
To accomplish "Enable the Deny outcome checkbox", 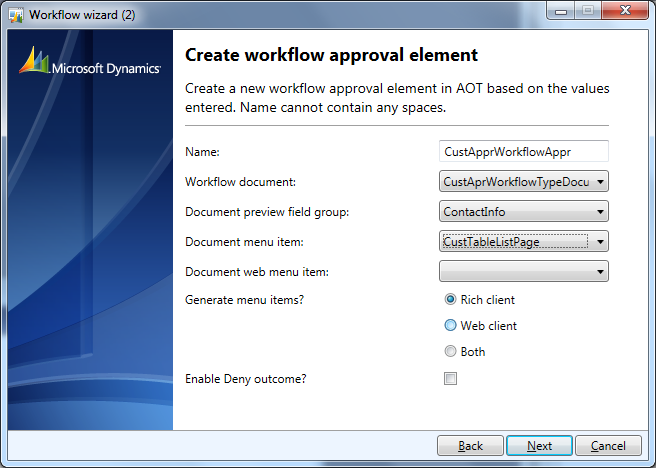I will (450, 378).
